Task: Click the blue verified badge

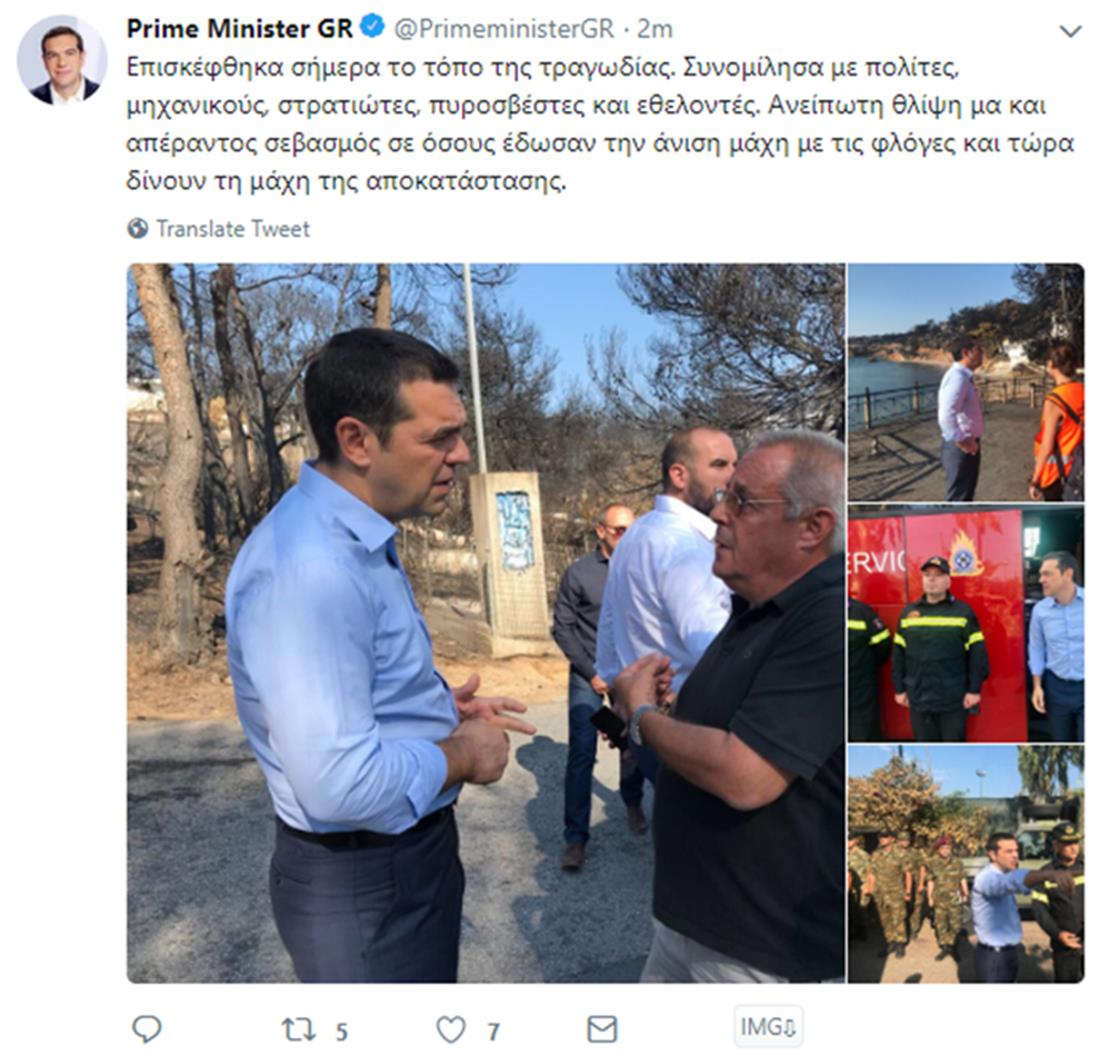Action: tap(372, 28)
